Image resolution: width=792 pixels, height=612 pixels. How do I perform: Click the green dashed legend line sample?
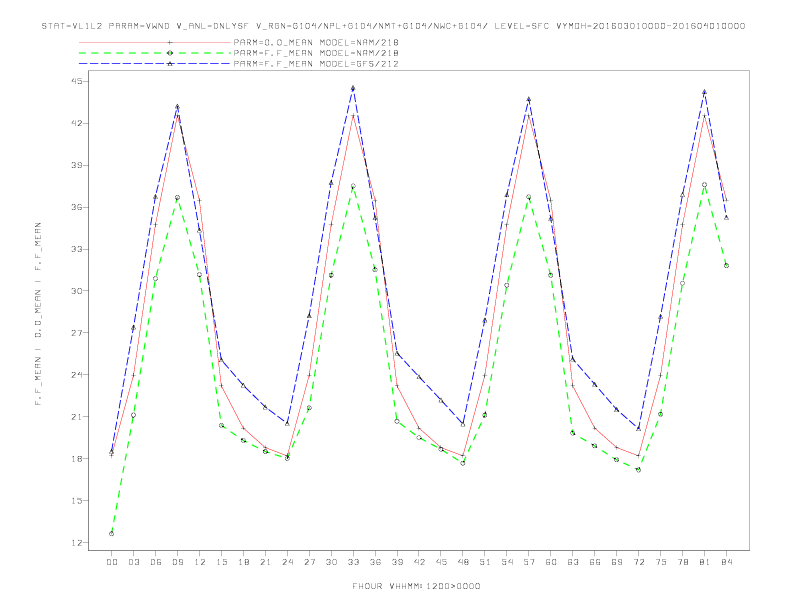point(155,53)
